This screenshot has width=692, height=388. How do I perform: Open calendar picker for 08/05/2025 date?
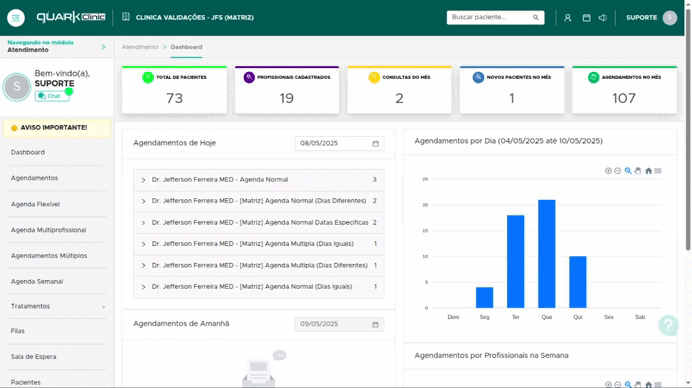pos(375,143)
